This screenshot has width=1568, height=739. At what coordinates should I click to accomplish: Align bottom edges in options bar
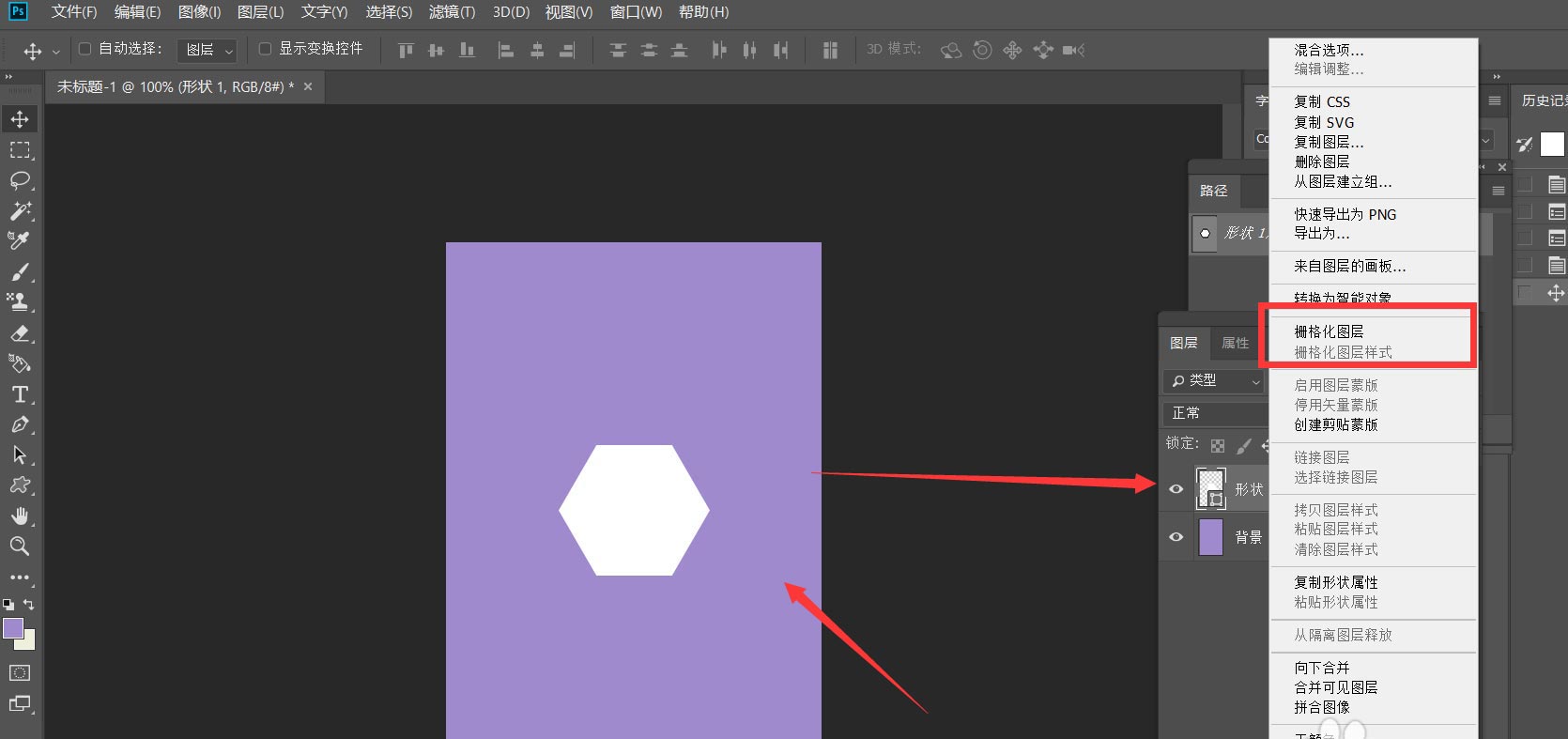point(467,51)
